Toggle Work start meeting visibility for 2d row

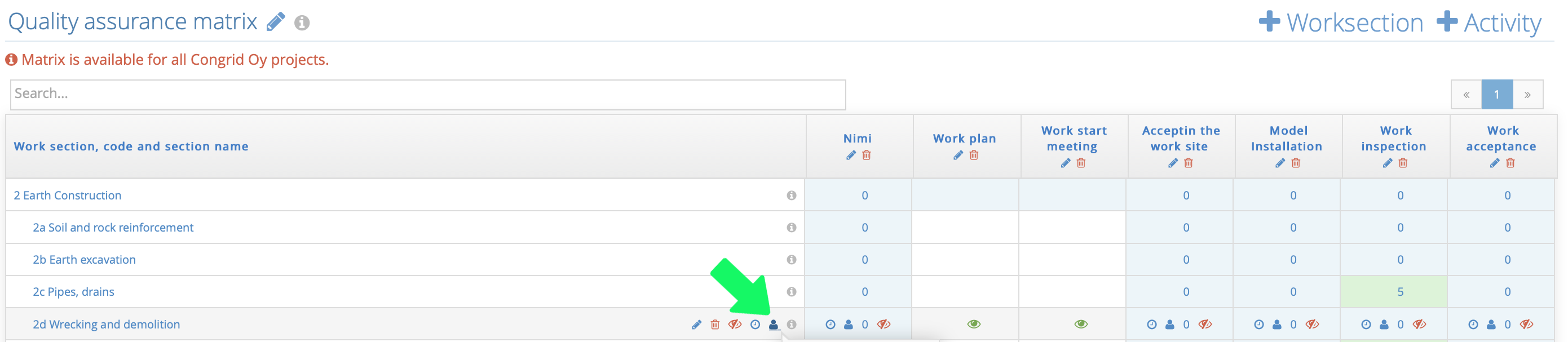1081,325
